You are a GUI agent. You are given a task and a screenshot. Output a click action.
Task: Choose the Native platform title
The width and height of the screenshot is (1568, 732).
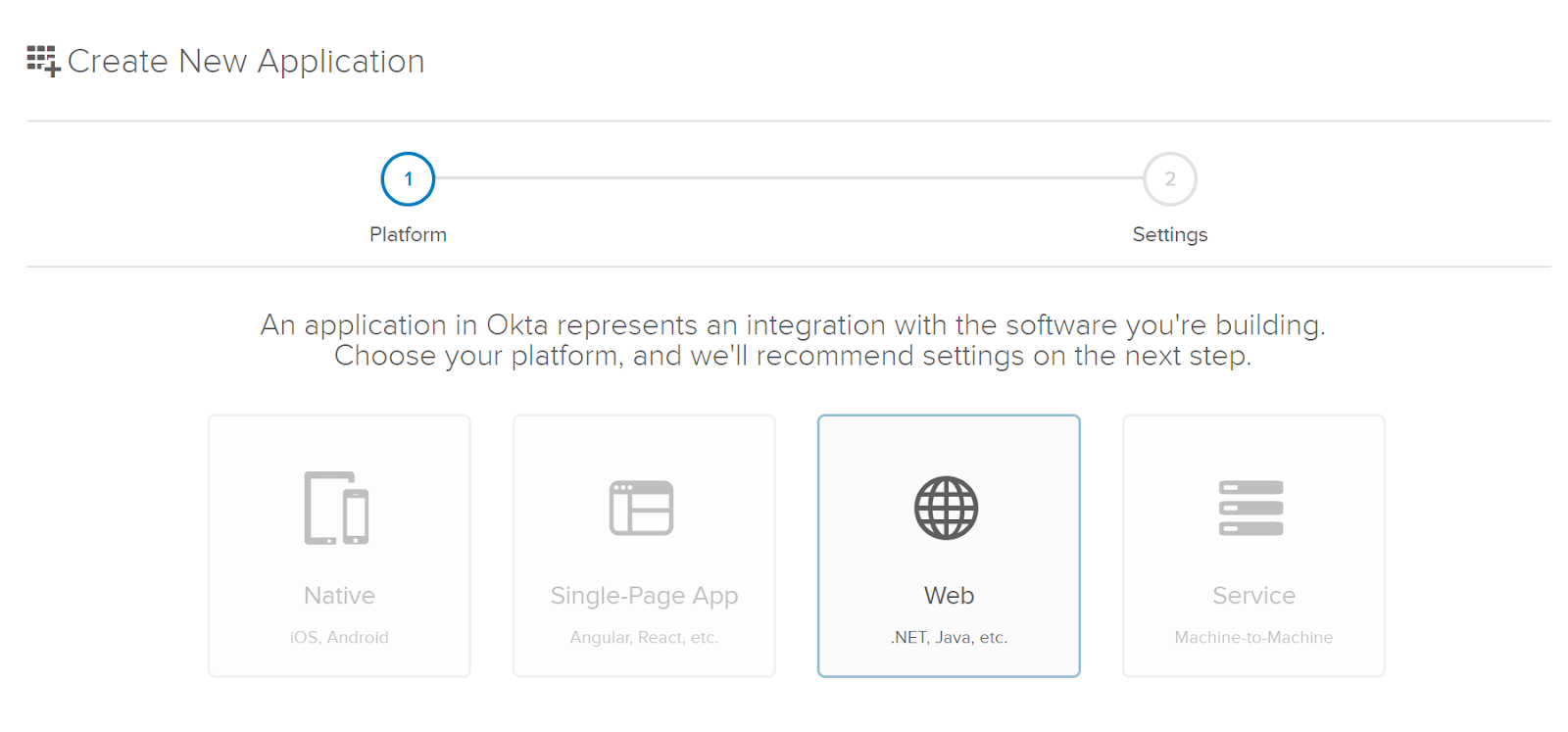point(339,596)
